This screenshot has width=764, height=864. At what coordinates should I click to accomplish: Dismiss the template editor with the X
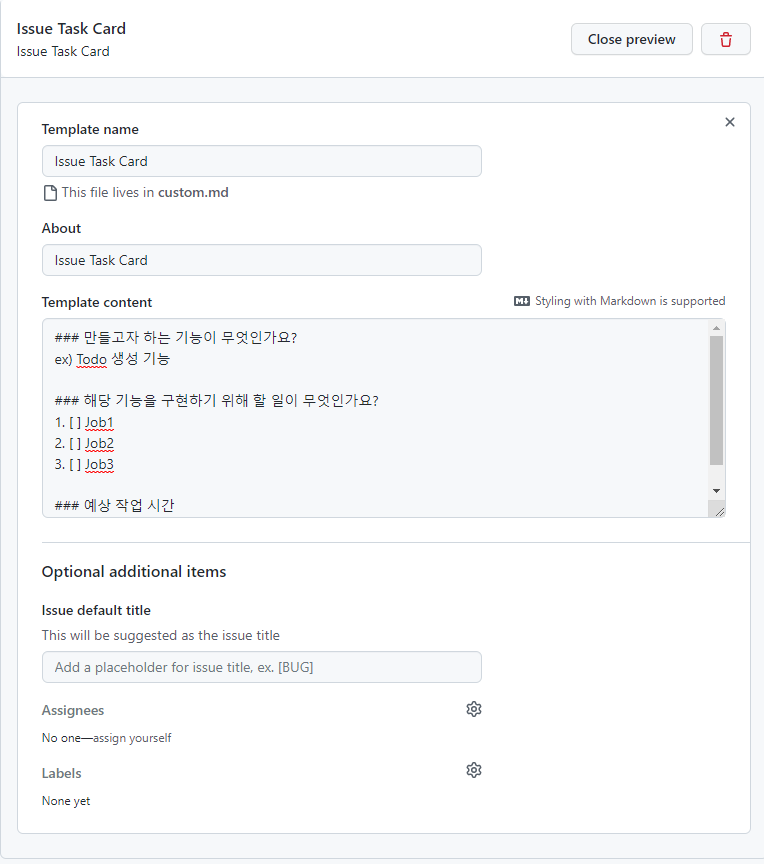(730, 122)
